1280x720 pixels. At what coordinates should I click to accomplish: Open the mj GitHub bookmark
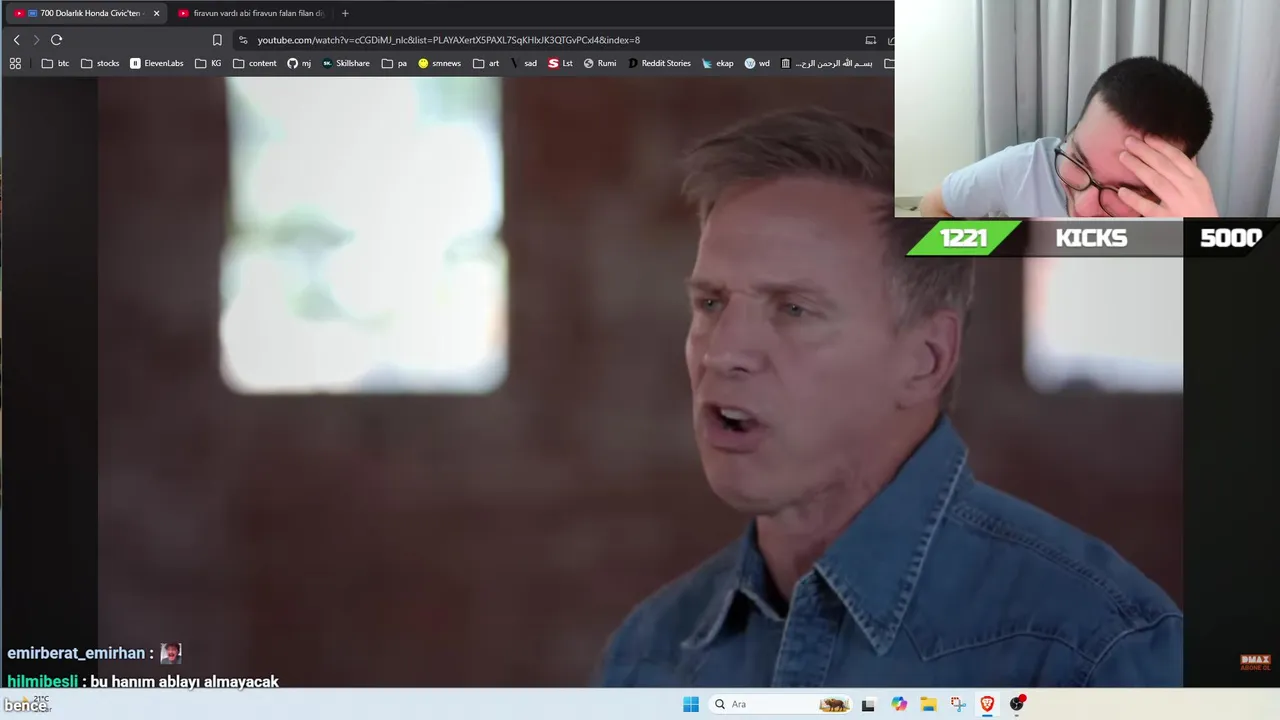click(x=299, y=63)
